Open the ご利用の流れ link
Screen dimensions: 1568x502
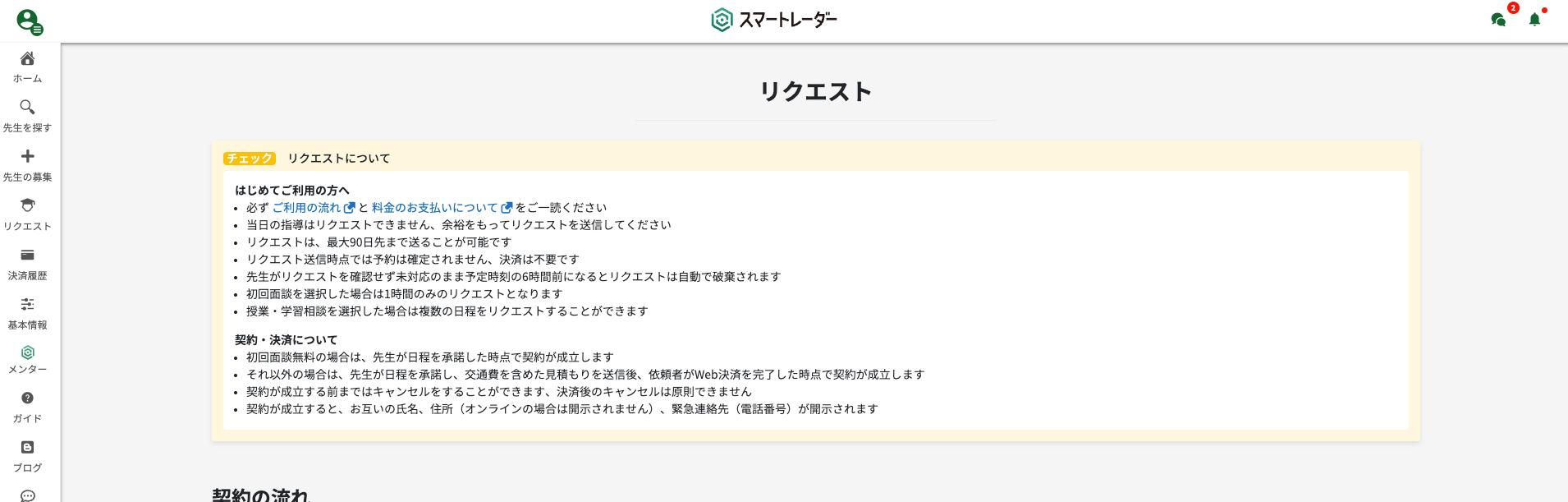tap(306, 208)
